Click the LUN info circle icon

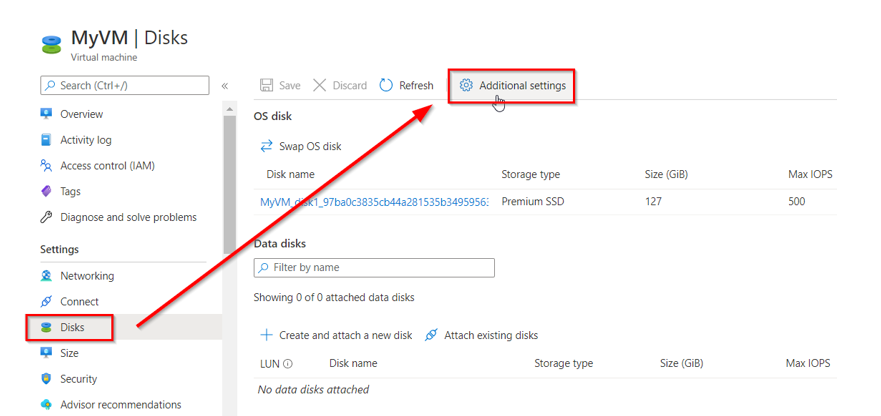(x=288, y=364)
